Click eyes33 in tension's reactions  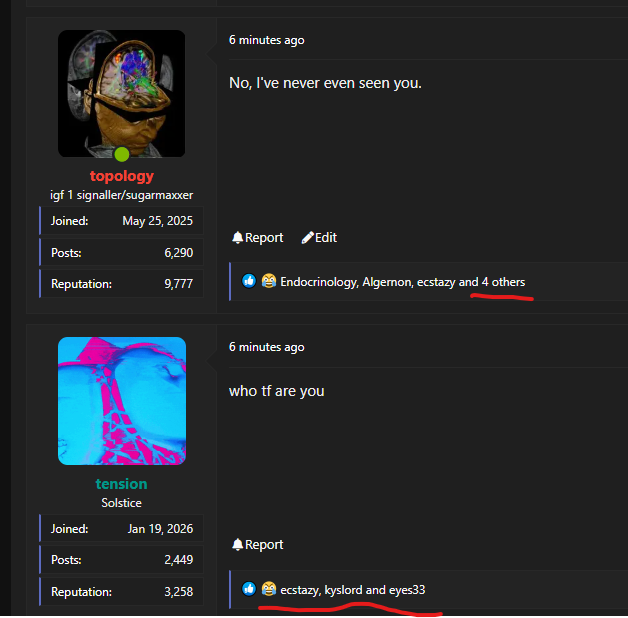[407, 590]
